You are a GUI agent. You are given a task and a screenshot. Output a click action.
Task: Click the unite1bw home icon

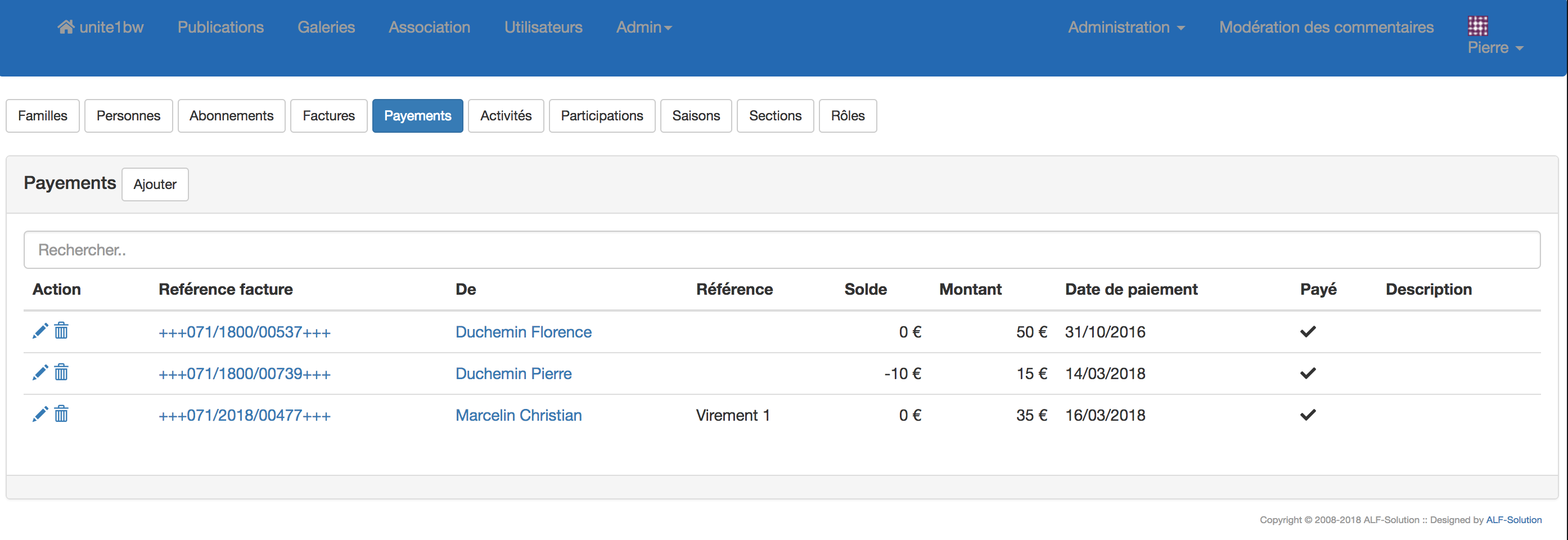pyautogui.click(x=66, y=28)
